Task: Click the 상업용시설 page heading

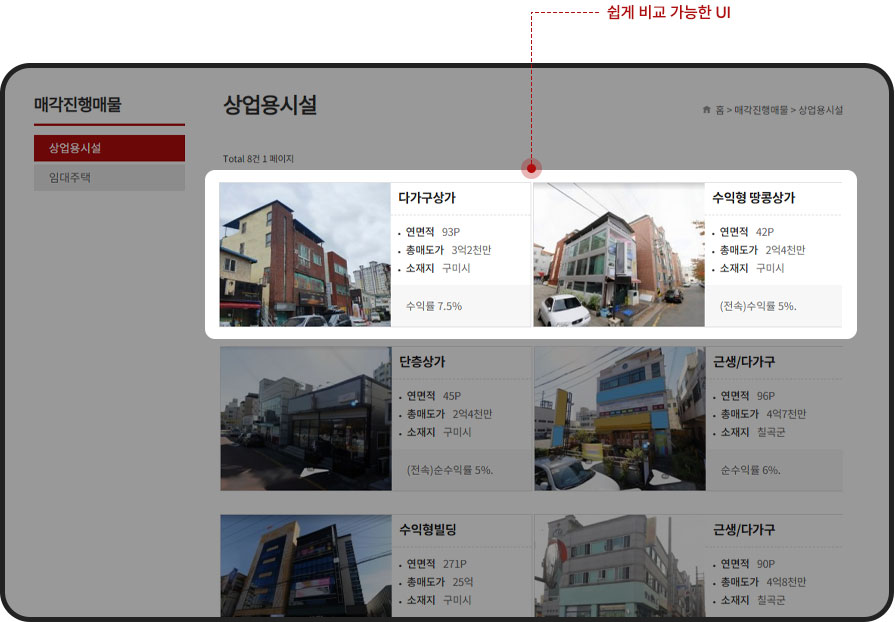Action: click(x=269, y=105)
